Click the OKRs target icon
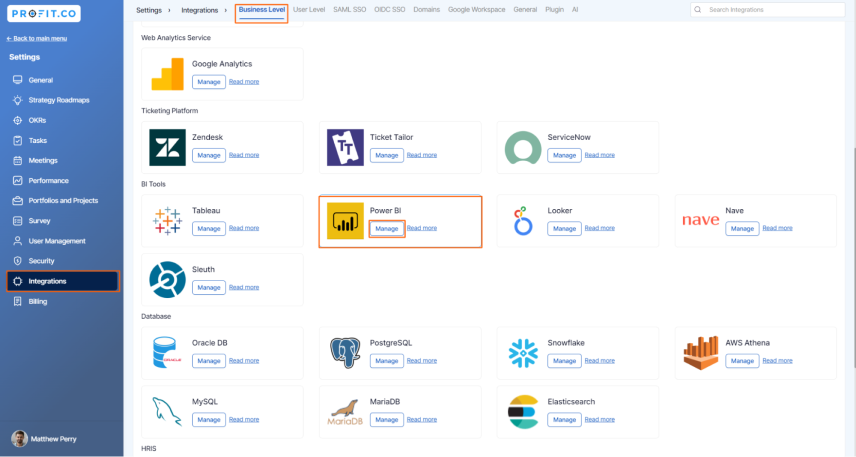Image resolution: width=856 pixels, height=457 pixels. pos(17,120)
